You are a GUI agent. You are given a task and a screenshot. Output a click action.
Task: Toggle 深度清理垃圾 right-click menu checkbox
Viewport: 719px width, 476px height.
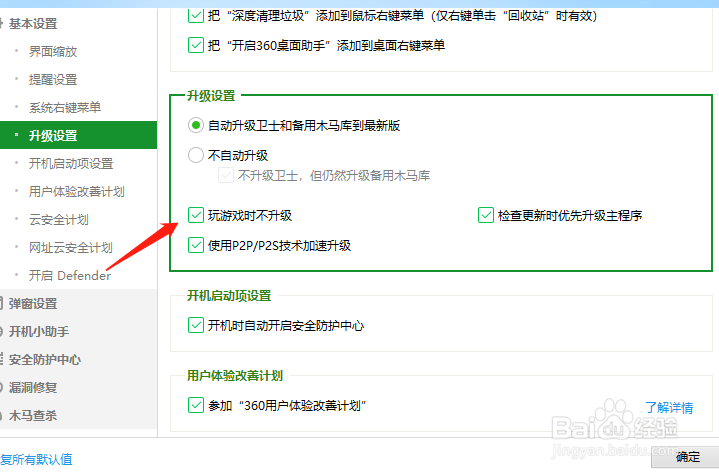196,16
